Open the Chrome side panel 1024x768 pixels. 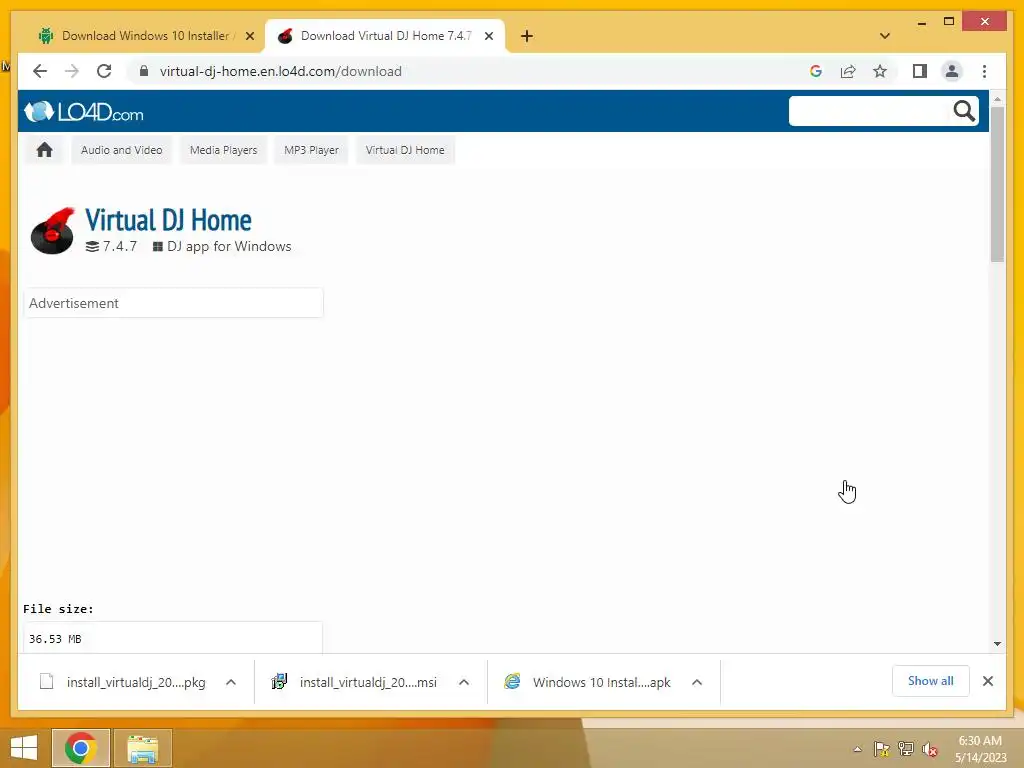pos(920,71)
